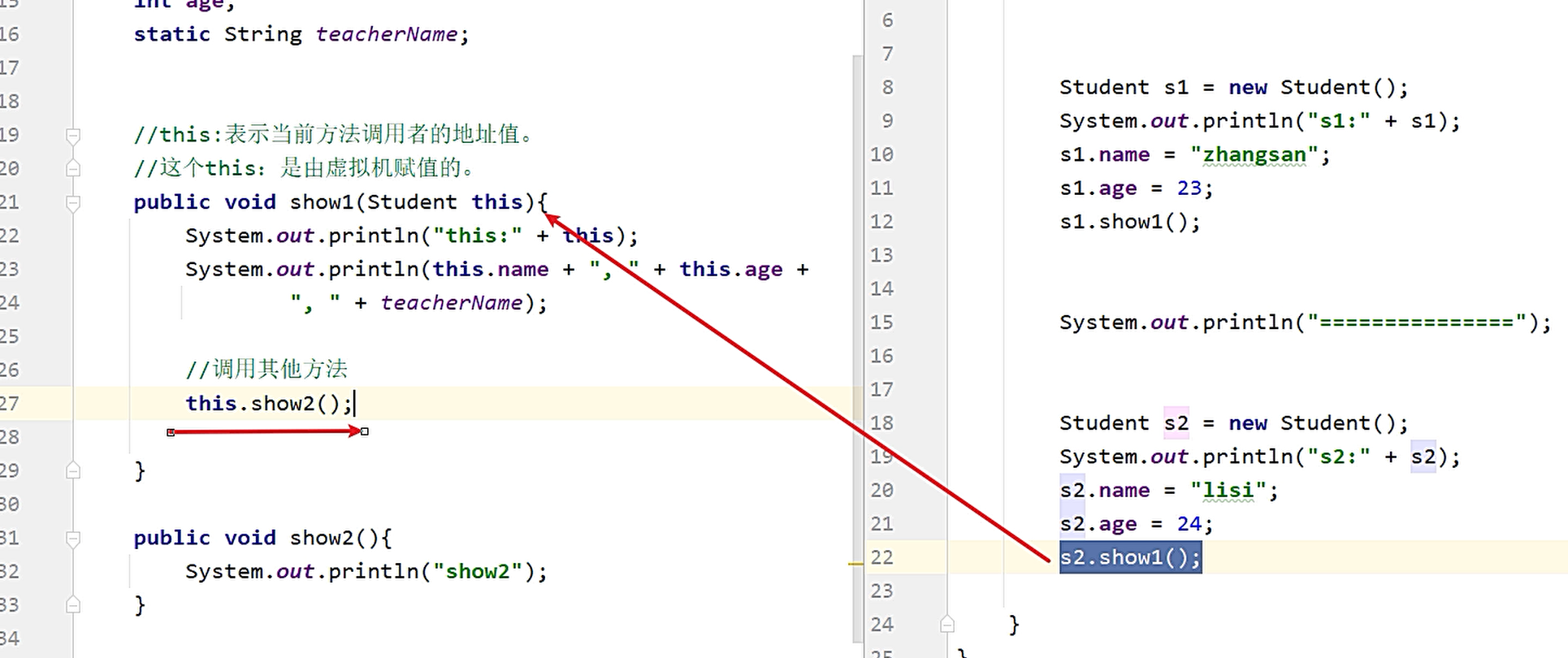
Task: Click 'Student s2 = new Student();' line
Action: pyautogui.click(x=1233, y=423)
